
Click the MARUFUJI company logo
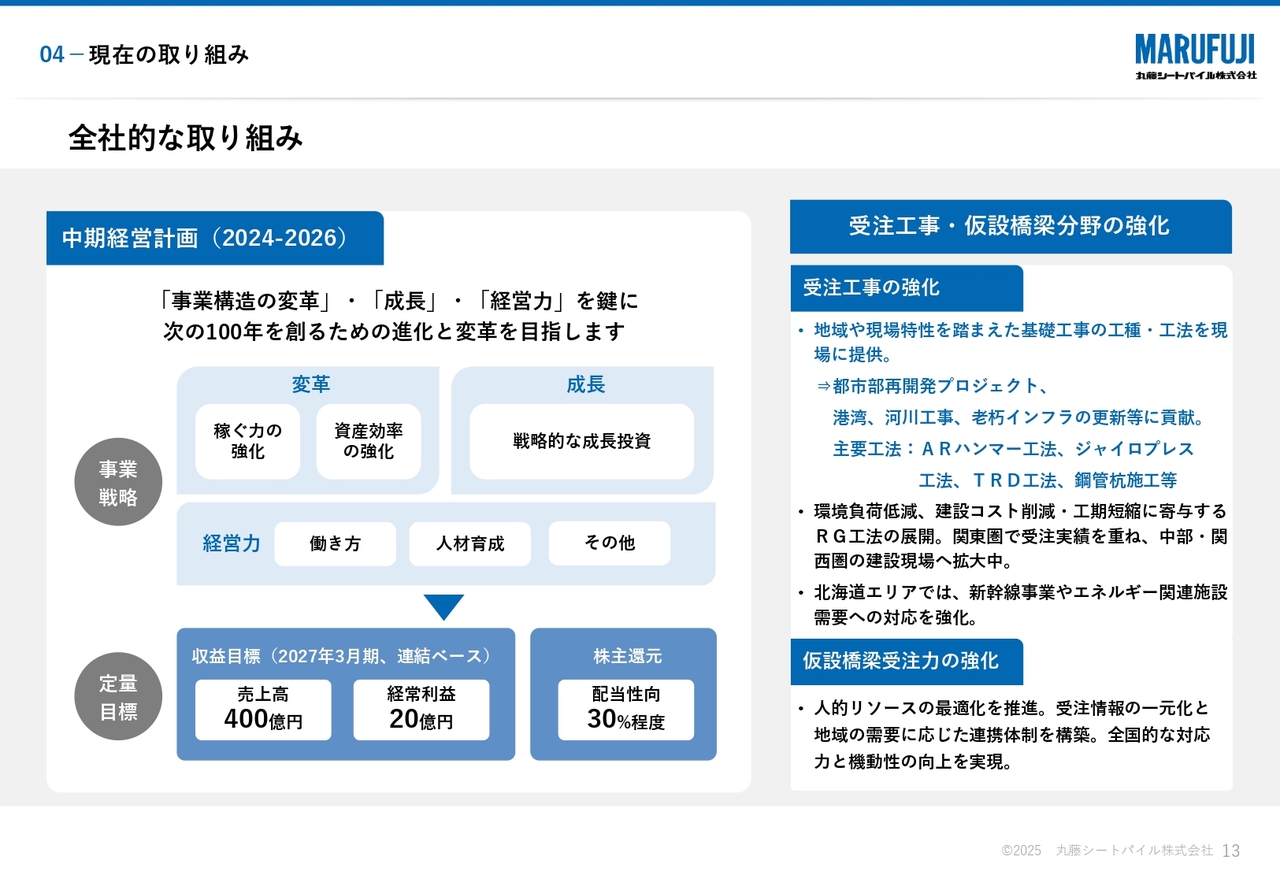[x=1195, y=56]
